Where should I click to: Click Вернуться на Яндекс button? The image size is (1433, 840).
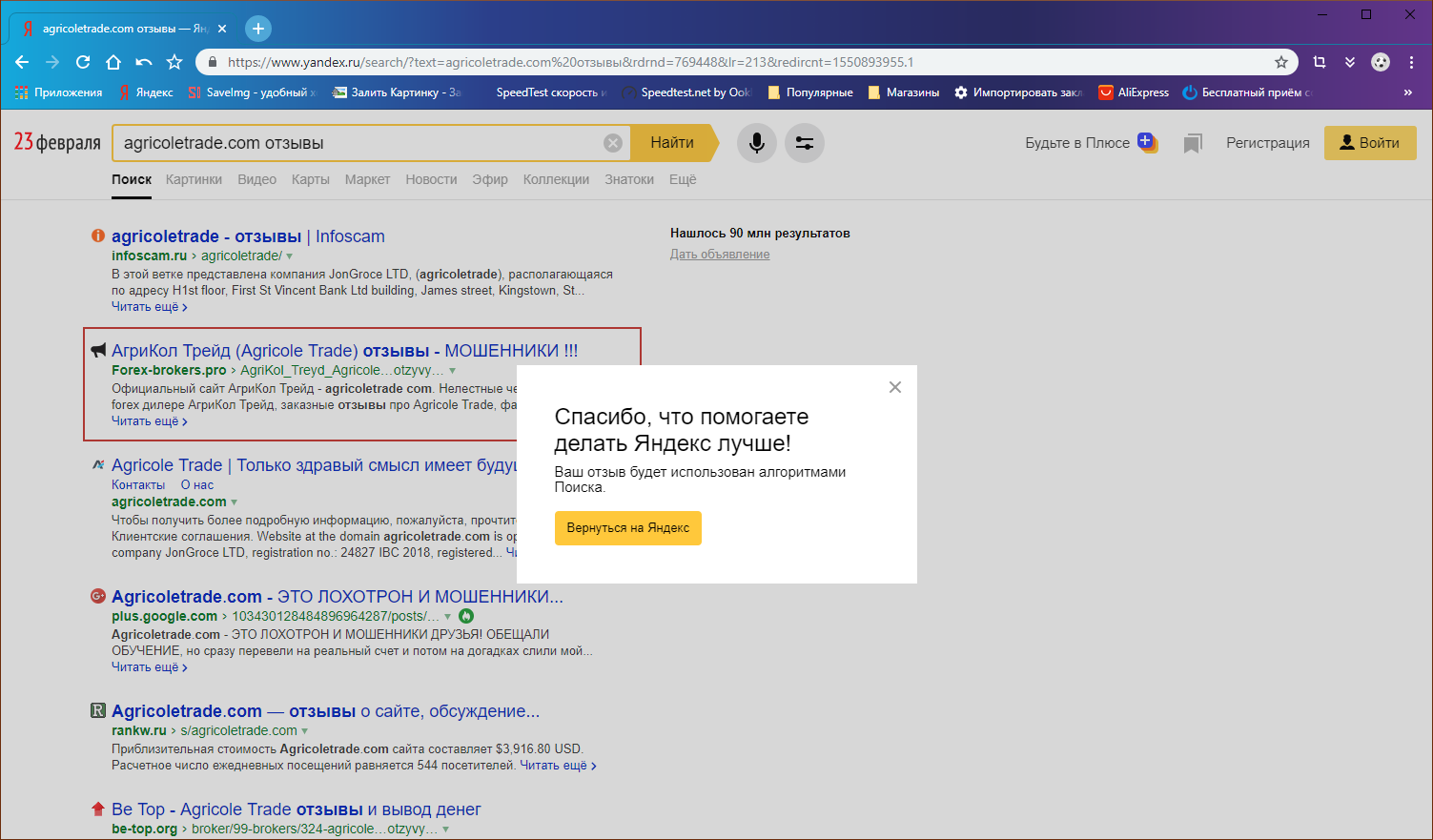(628, 528)
